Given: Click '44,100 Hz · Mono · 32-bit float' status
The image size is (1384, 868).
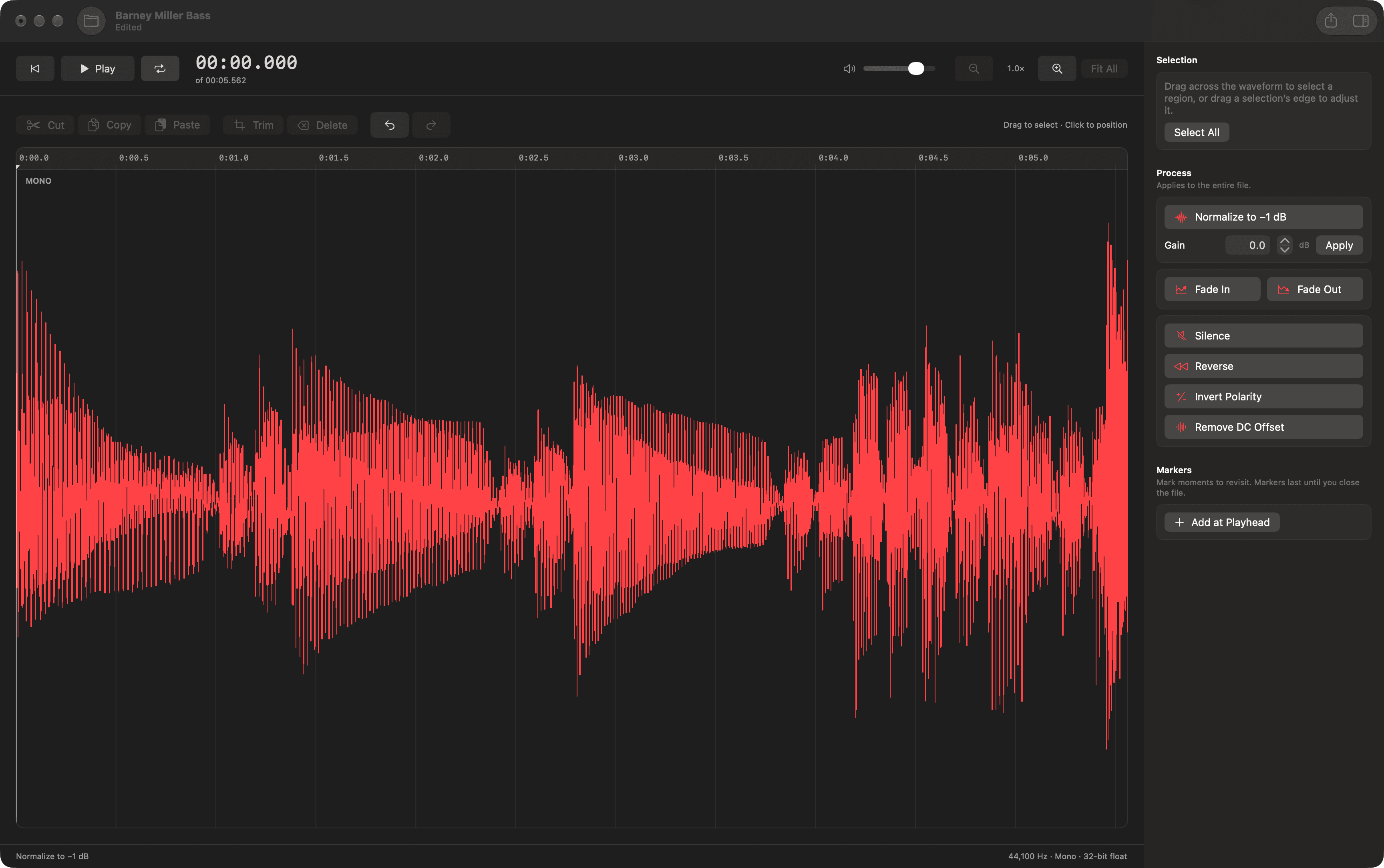Looking at the screenshot, I should pyautogui.click(x=1067, y=856).
